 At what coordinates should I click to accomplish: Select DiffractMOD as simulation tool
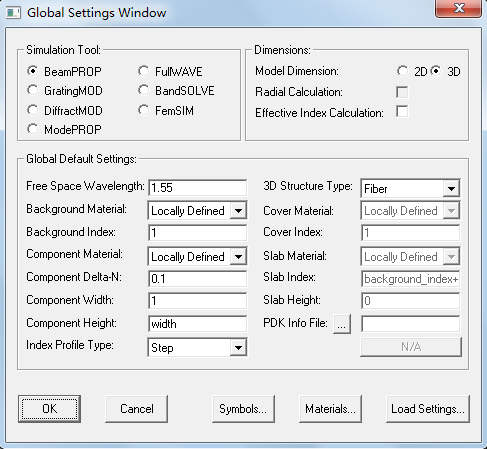33,110
